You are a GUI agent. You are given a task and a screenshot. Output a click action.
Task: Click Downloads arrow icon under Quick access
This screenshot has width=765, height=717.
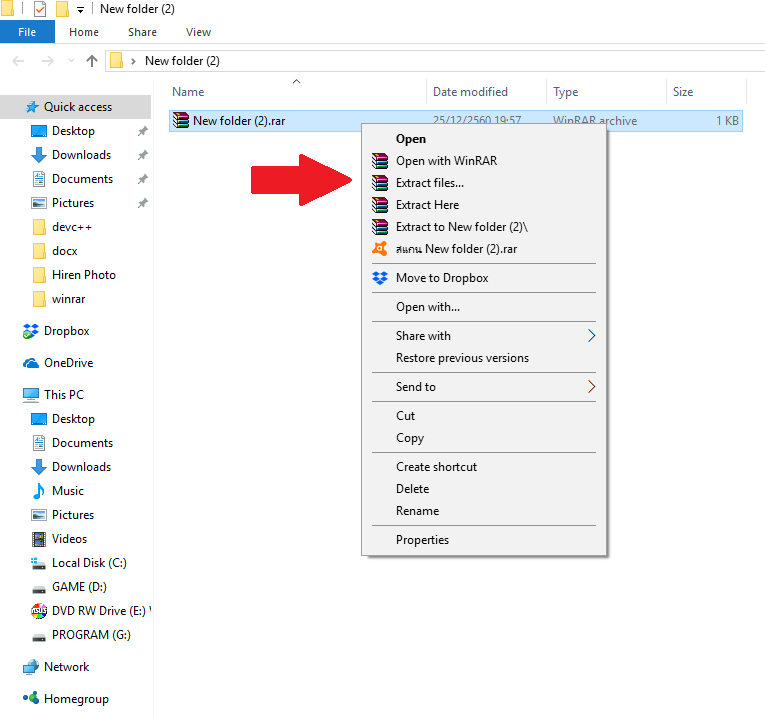[39, 155]
